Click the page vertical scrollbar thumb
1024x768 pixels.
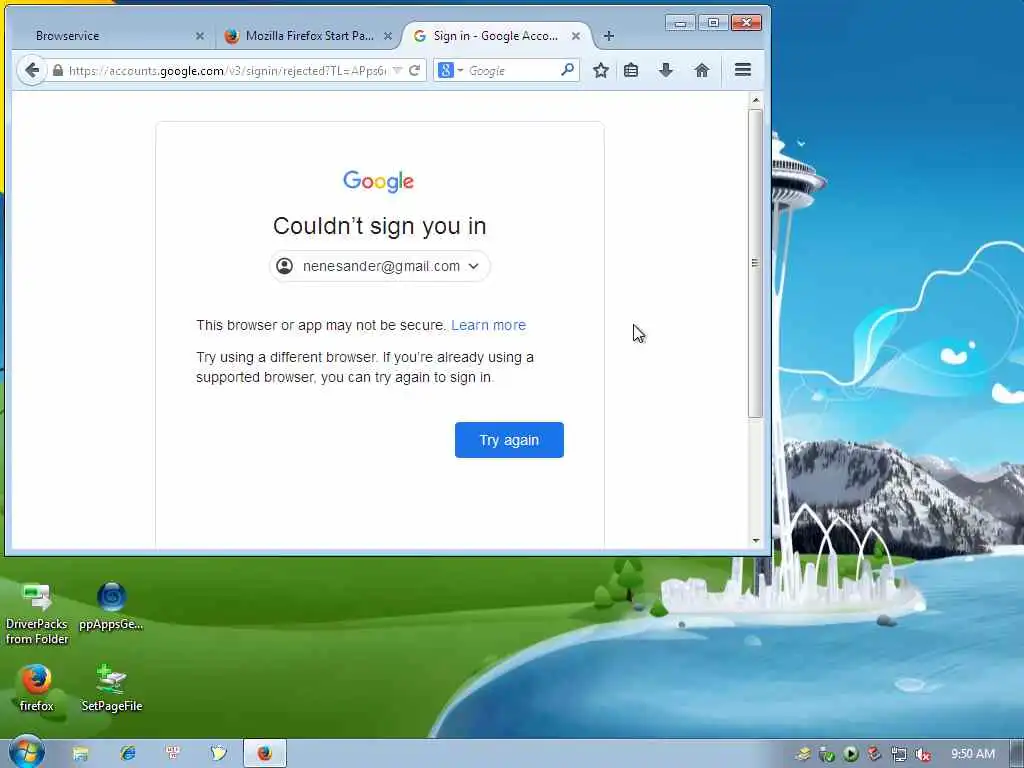click(x=756, y=263)
